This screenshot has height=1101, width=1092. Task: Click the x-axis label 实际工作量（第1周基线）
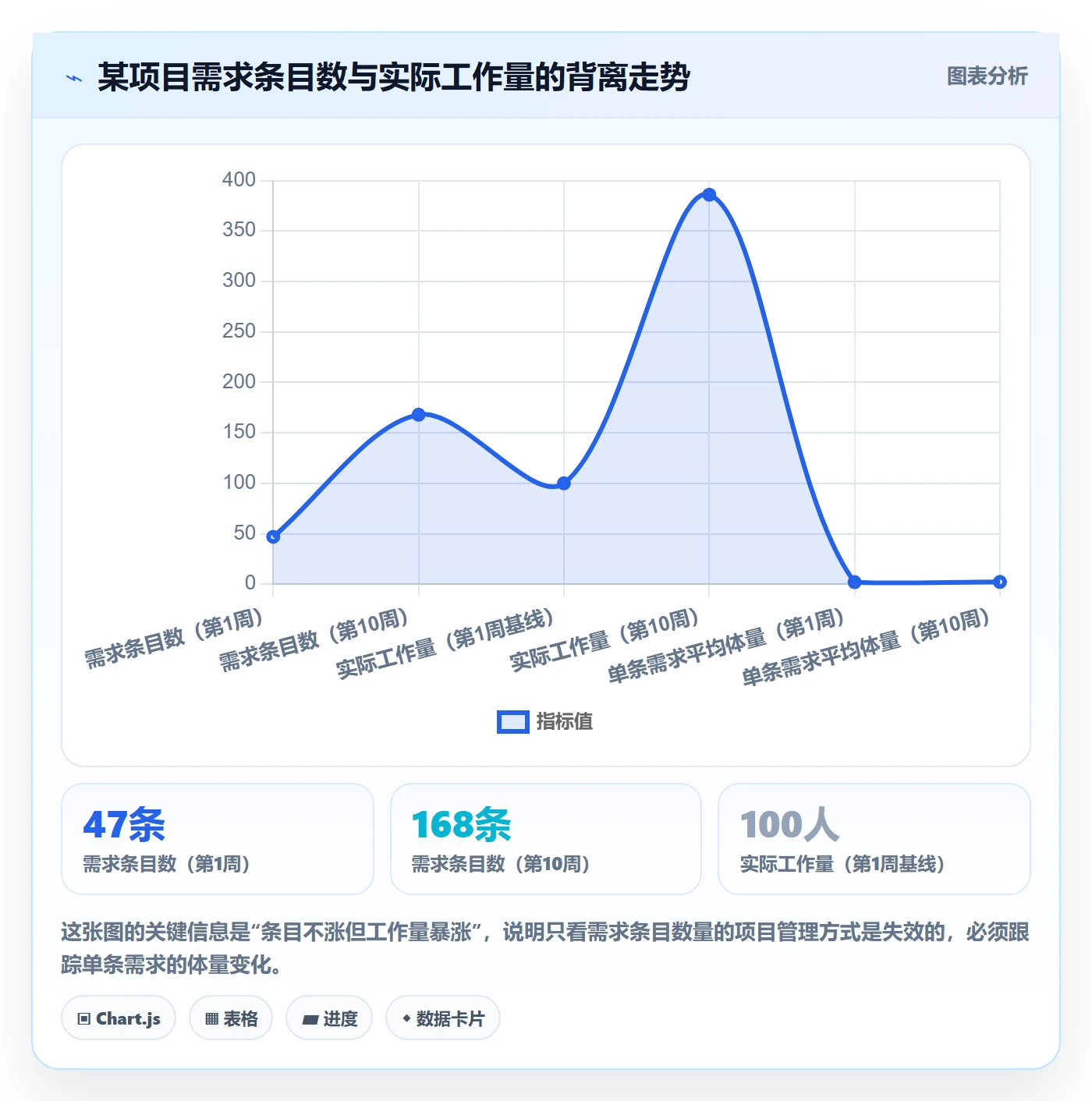pos(445,643)
